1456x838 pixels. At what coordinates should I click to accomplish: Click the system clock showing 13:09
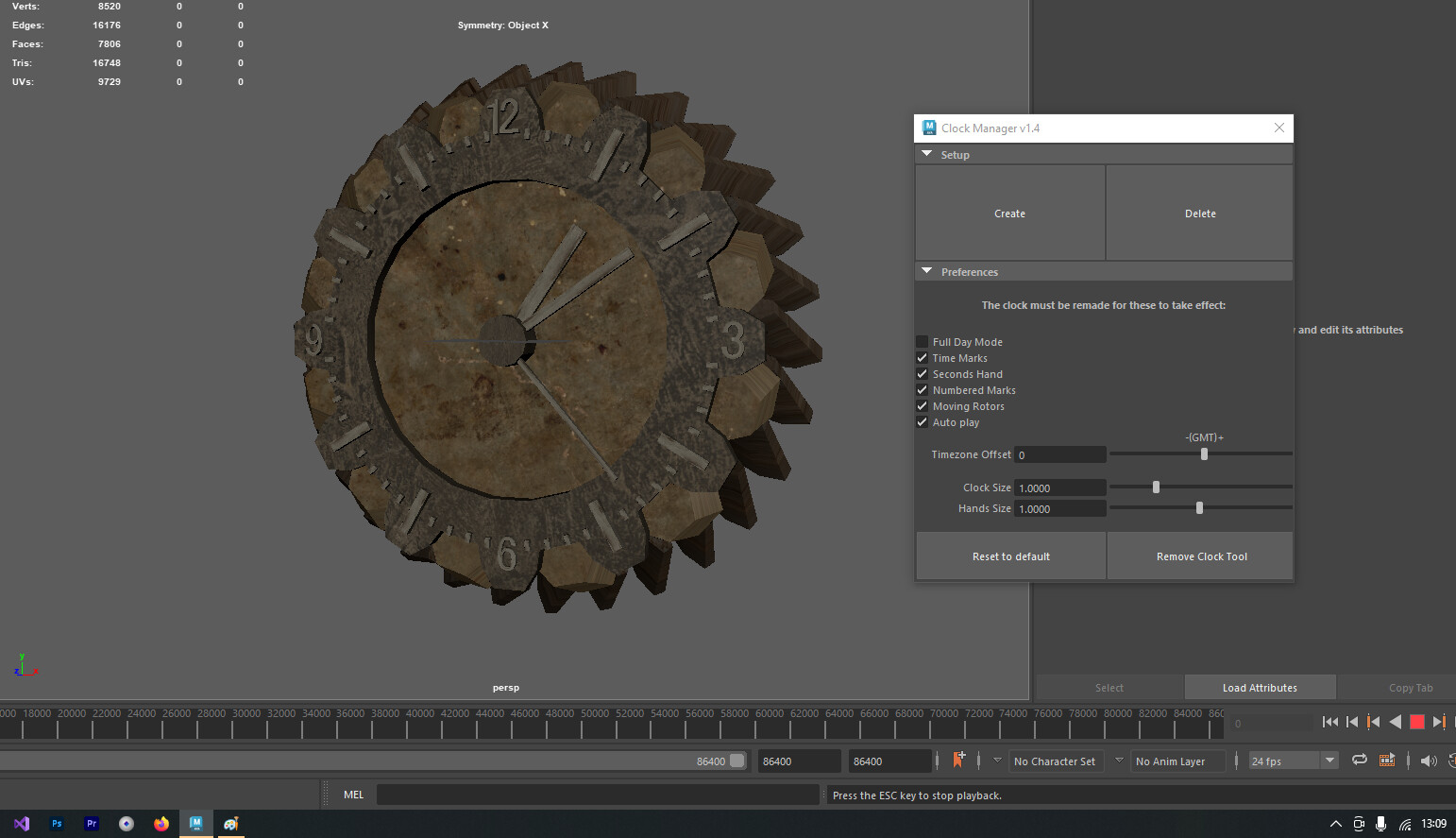tap(1433, 824)
